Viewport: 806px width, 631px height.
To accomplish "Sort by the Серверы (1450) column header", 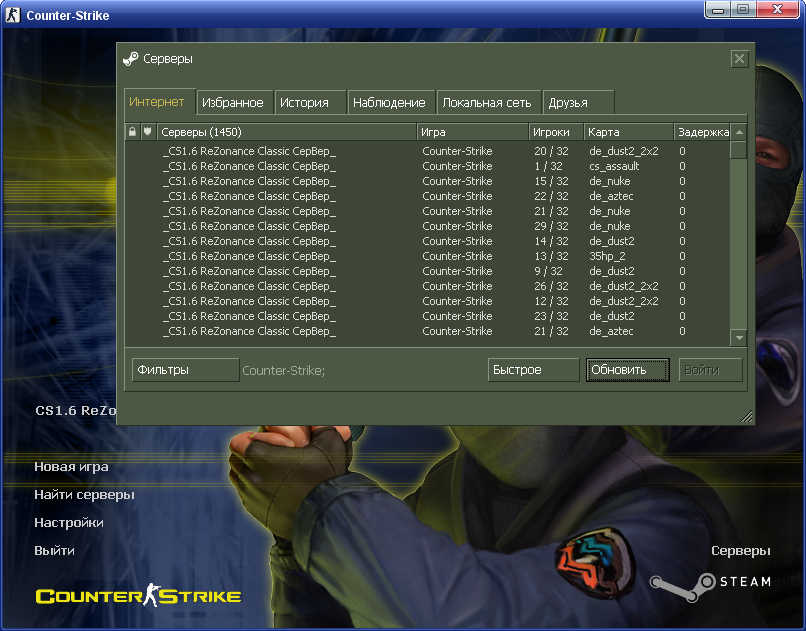I will tap(287, 132).
